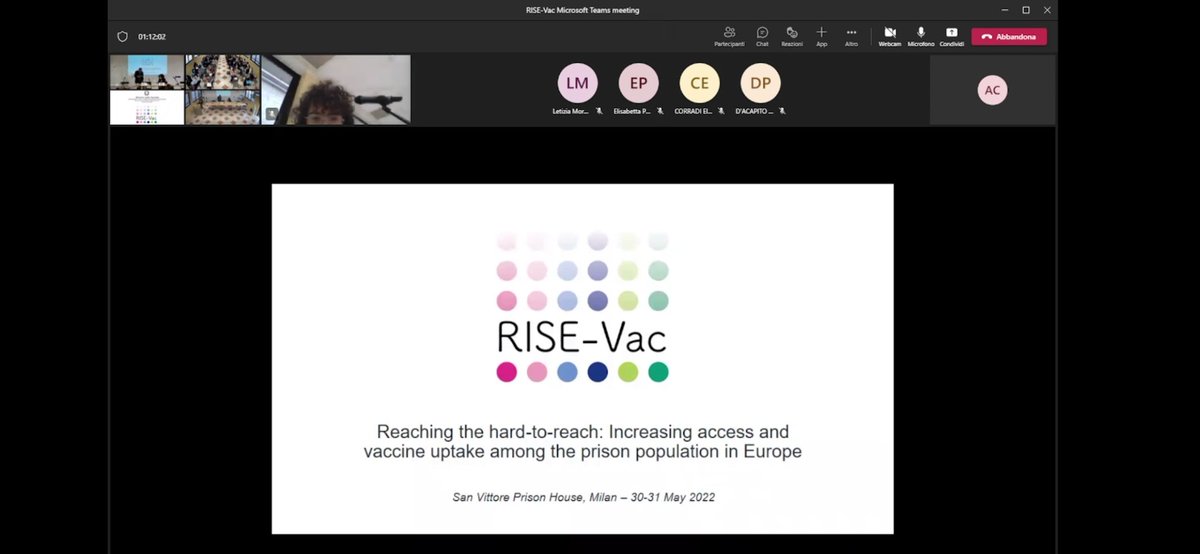1200x554 pixels.
Task: Leave the meeting with Abbandona
Action: click(1009, 37)
